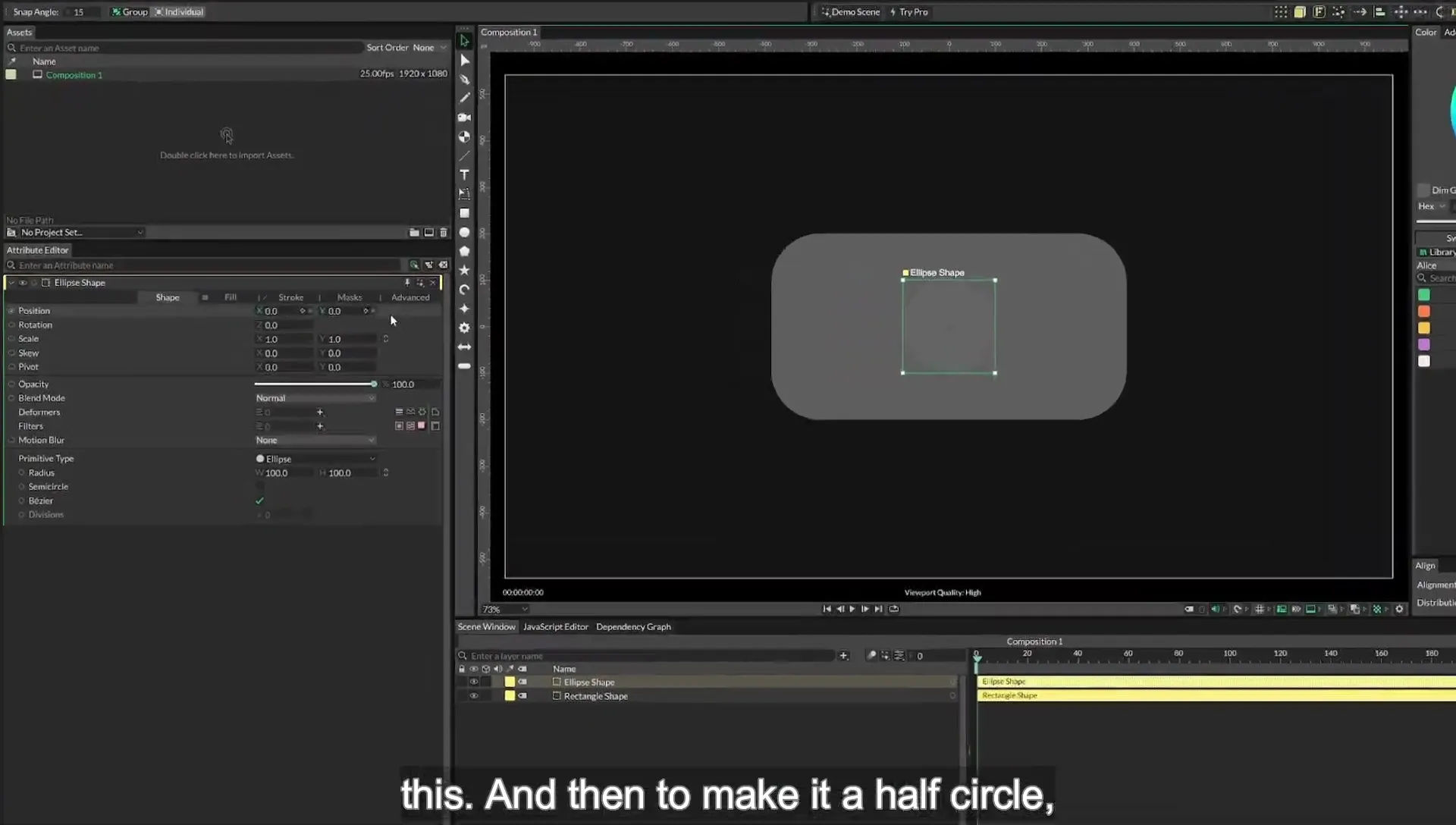Open the viewport zoom percentage dropdown
The width and height of the screenshot is (1456, 825).
505,610
